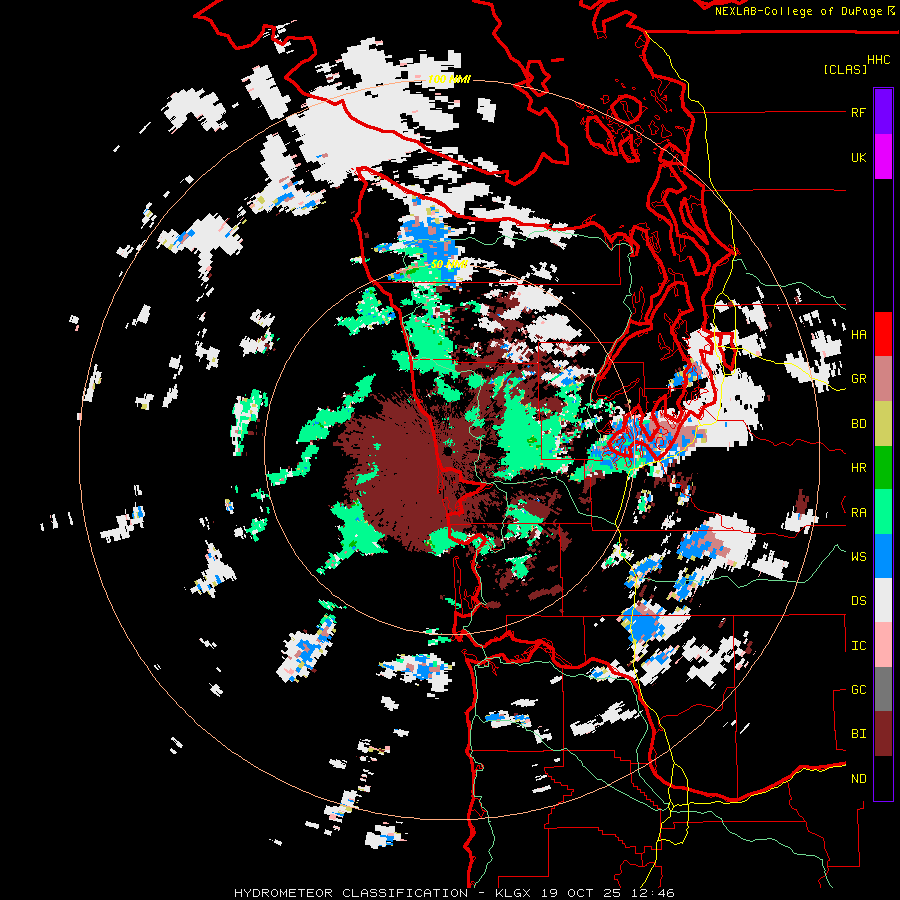Click the HR legend label
This screenshot has height=900, width=900.
coord(858,468)
